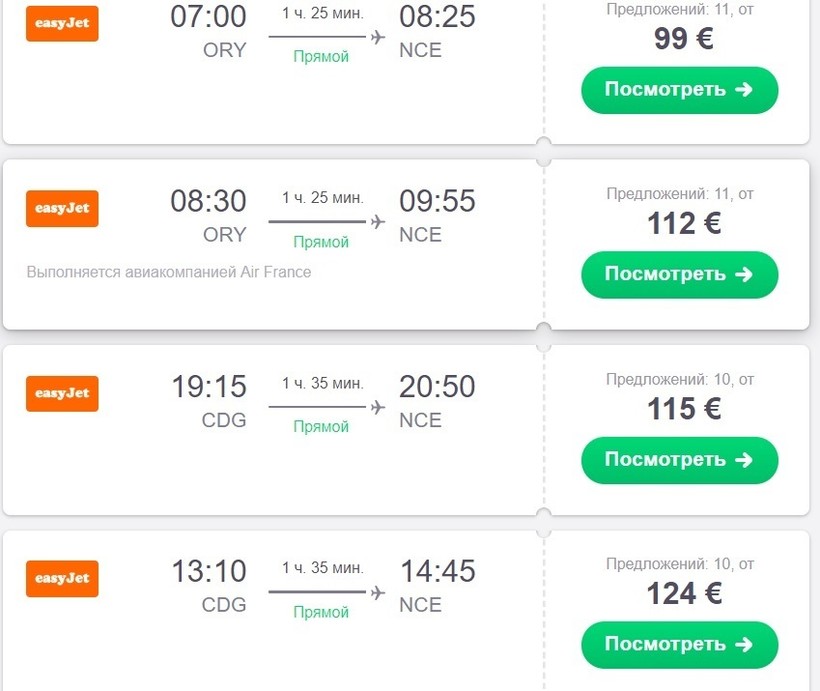Click easyJet logo on 19:15 flight
Image resolution: width=820 pixels, height=691 pixels.
tap(62, 393)
